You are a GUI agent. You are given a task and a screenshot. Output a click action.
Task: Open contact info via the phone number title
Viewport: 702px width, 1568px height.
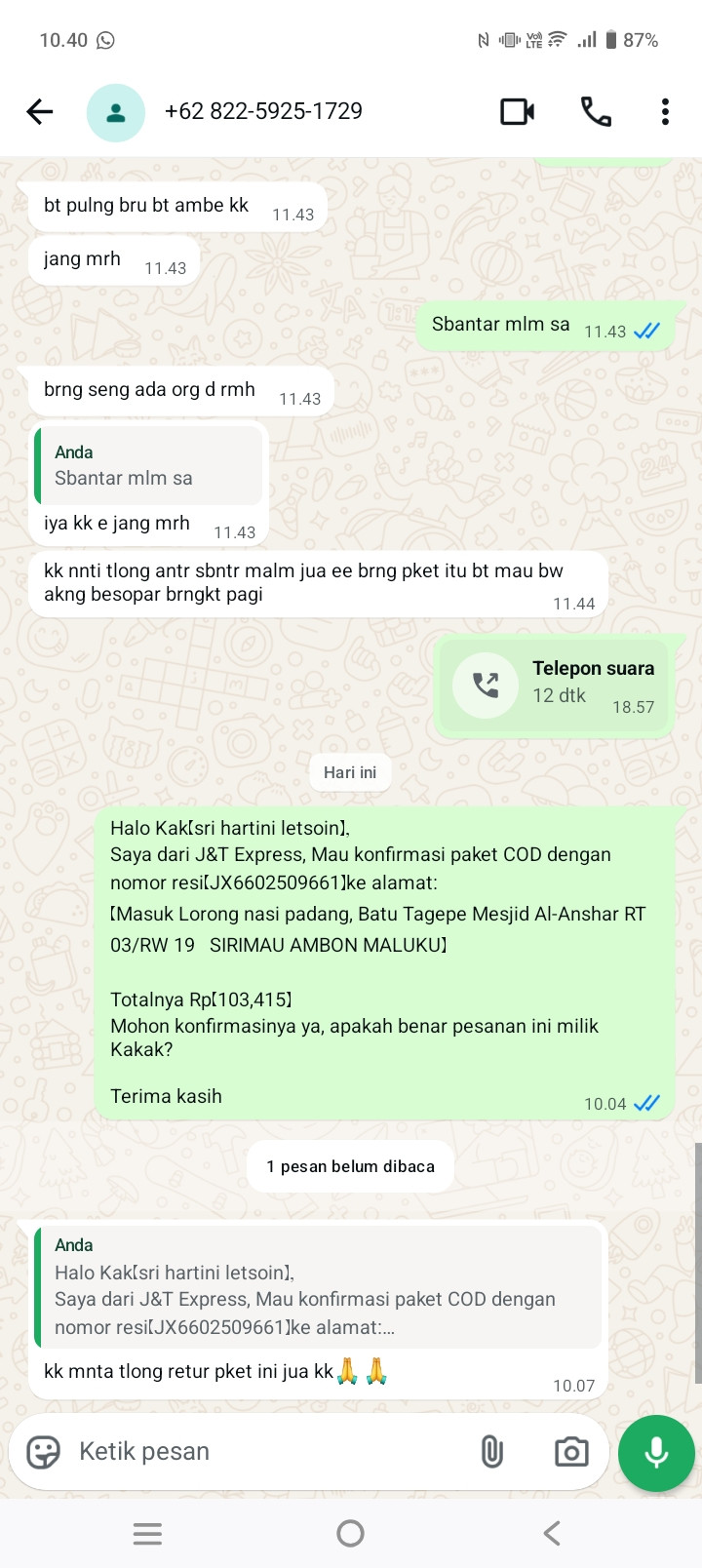click(x=263, y=111)
